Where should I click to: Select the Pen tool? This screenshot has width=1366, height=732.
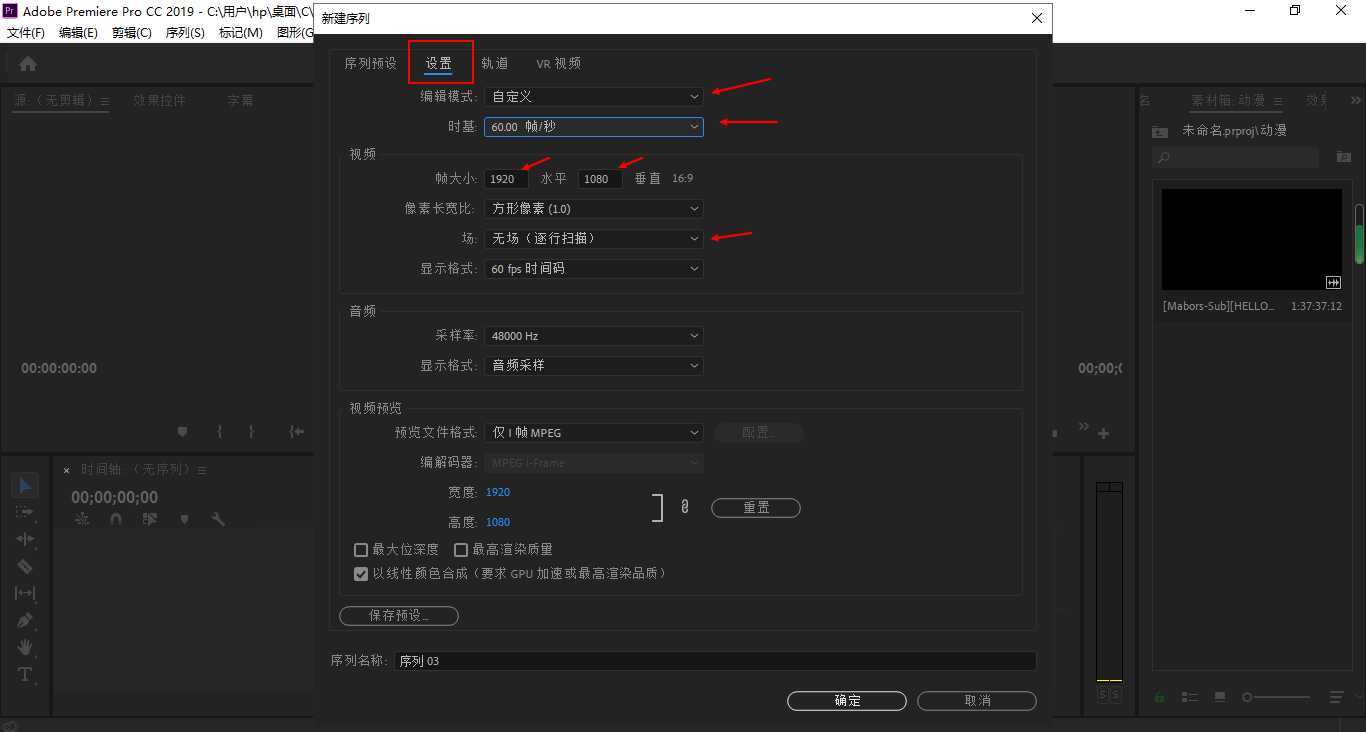pos(25,620)
